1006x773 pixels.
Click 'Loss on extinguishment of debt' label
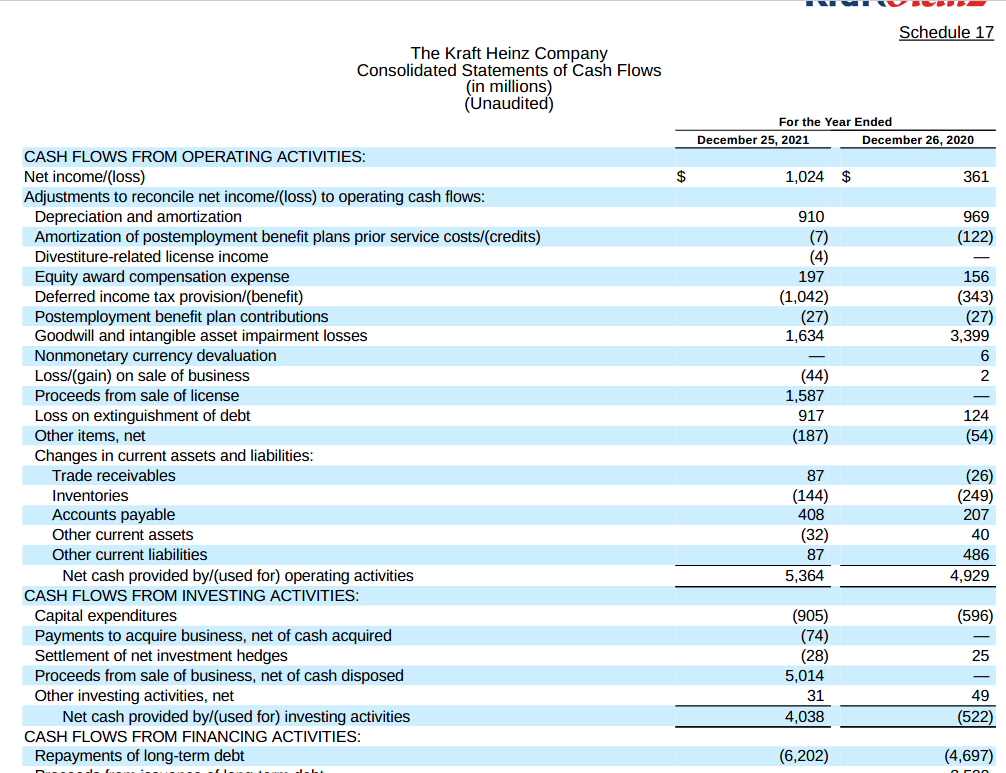point(142,416)
